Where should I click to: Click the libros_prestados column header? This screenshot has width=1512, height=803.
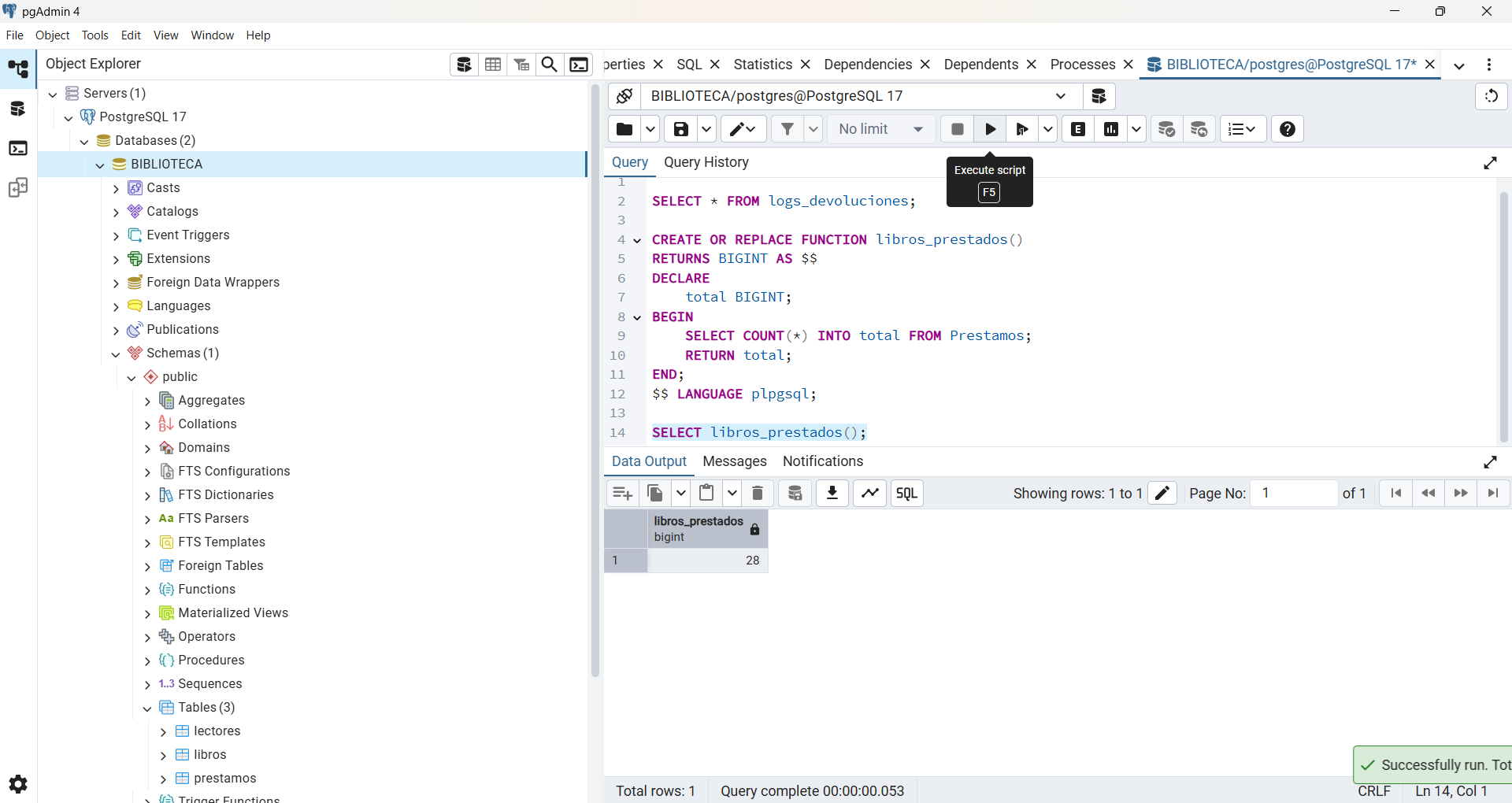click(x=707, y=528)
